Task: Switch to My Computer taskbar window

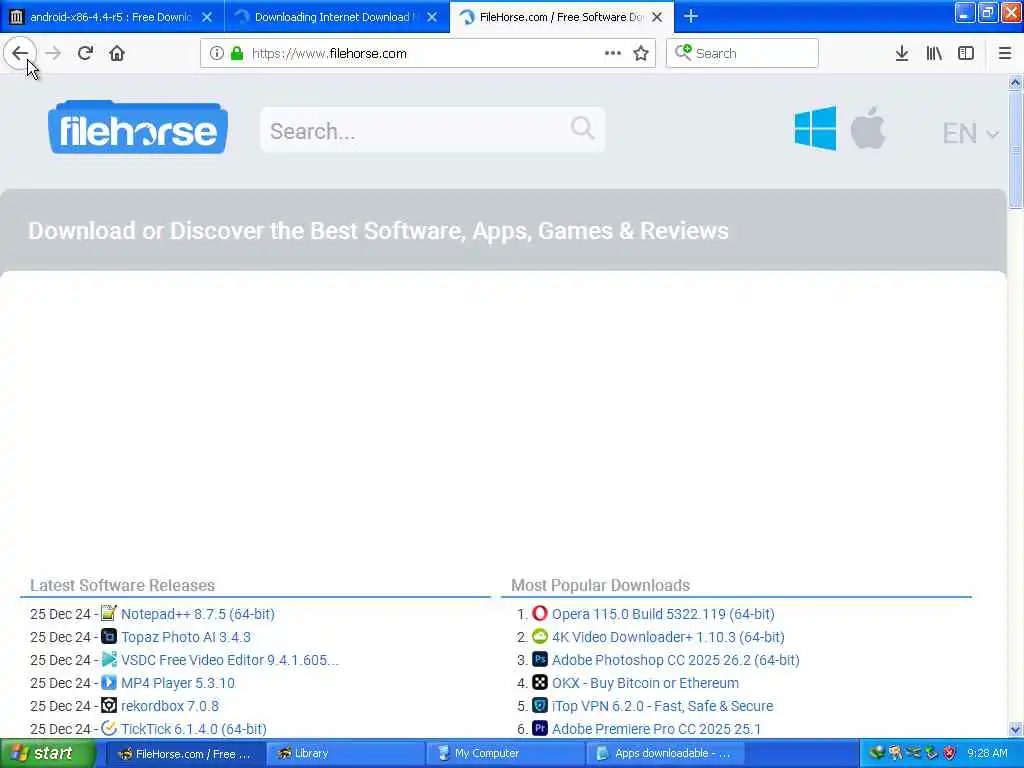Action: tap(505, 754)
